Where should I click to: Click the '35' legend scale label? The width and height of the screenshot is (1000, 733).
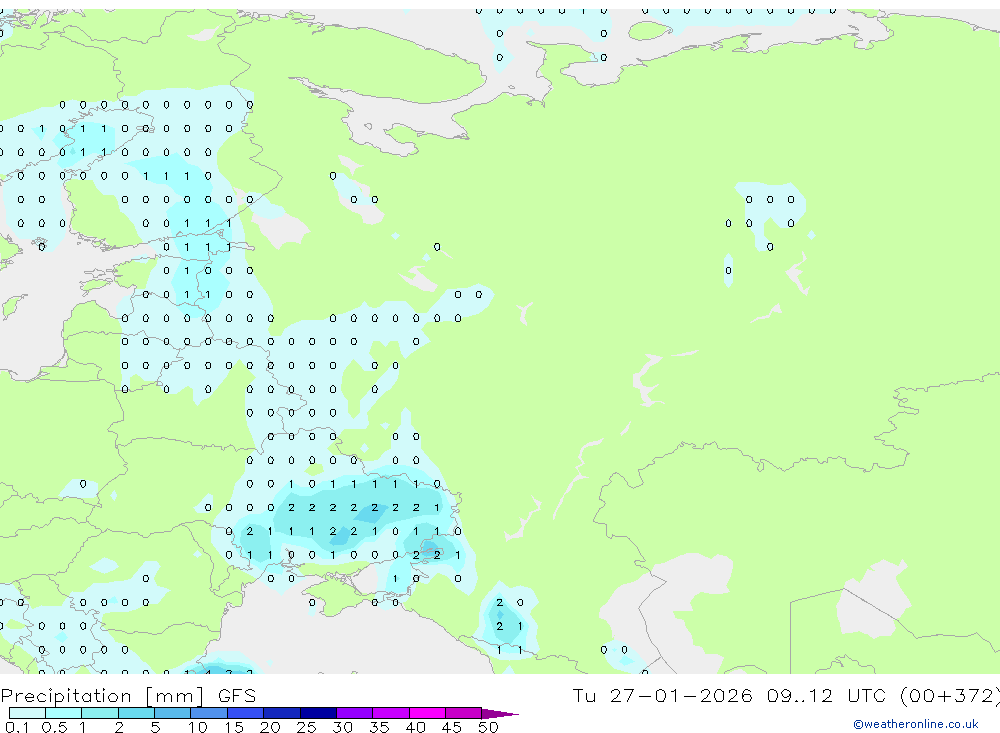tap(379, 727)
